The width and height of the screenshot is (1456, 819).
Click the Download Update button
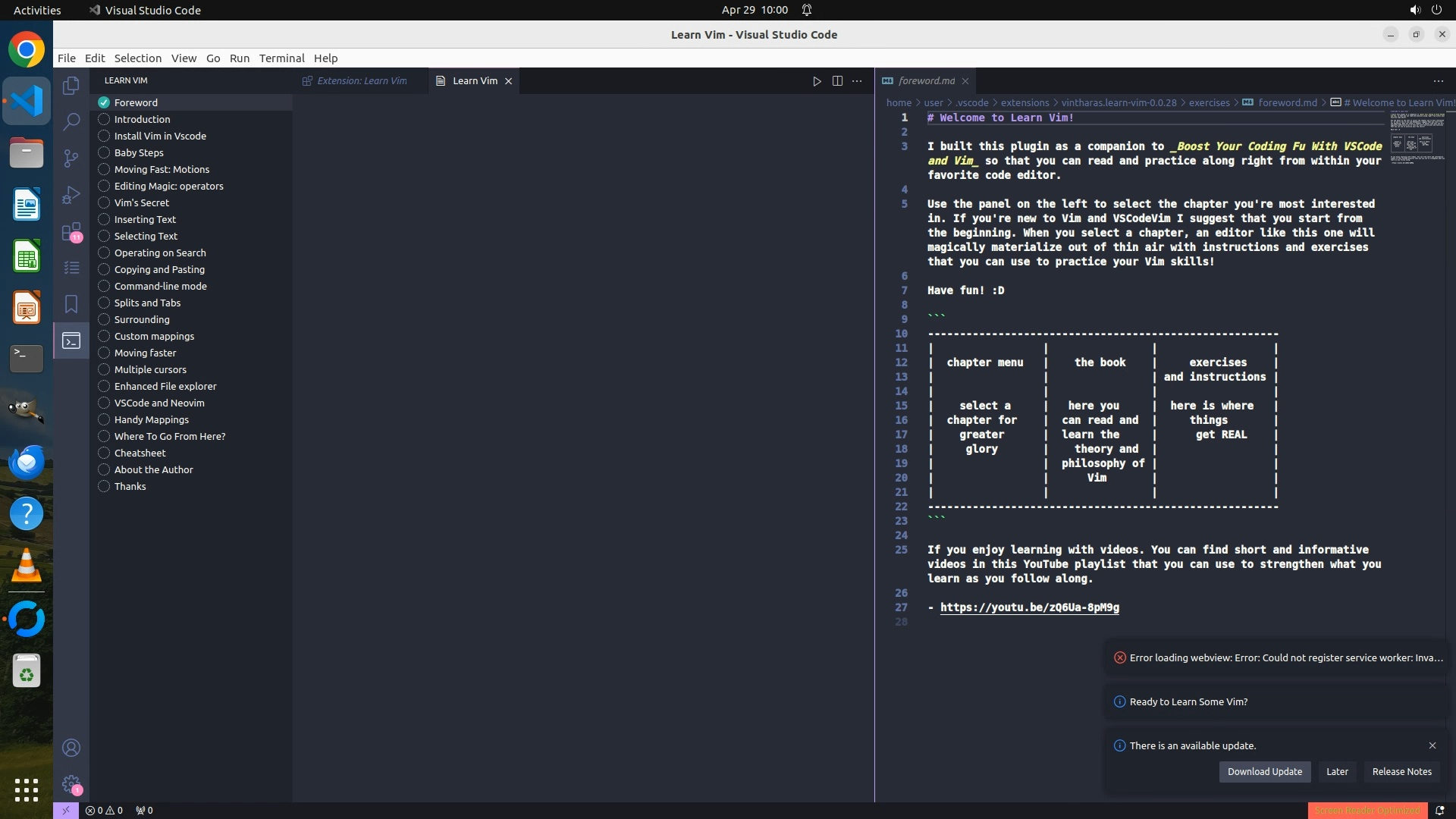point(1264,771)
